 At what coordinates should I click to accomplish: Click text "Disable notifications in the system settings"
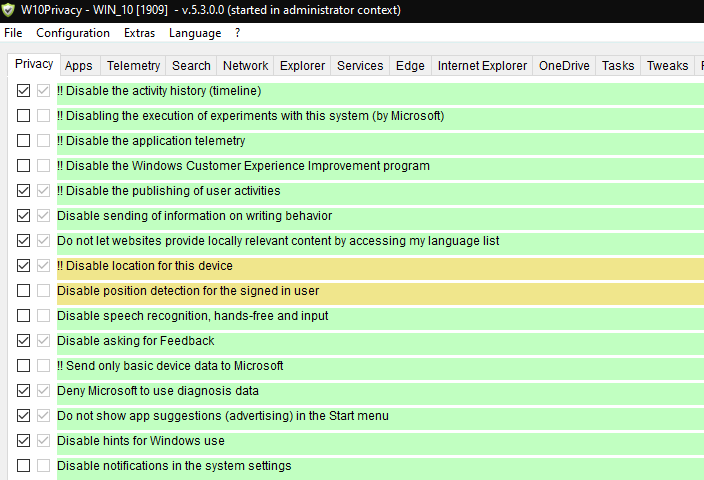click(x=174, y=466)
